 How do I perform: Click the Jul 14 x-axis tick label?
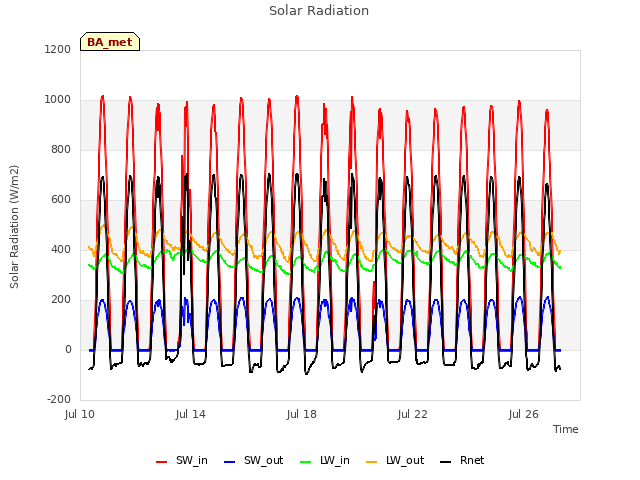pos(191,414)
